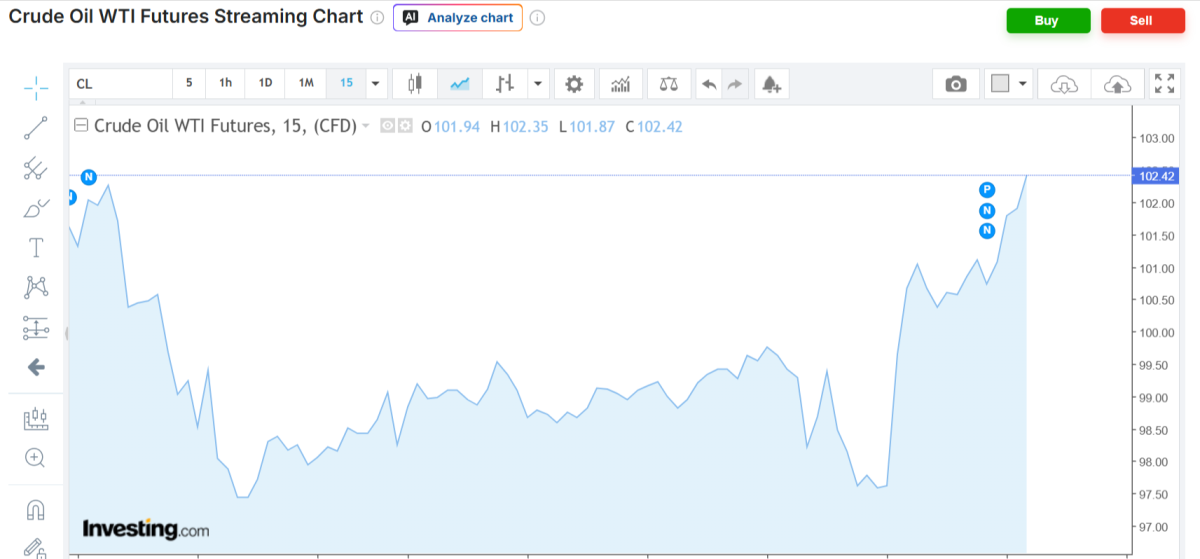Click the 100.00 price axis label

pyautogui.click(x=1156, y=333)
